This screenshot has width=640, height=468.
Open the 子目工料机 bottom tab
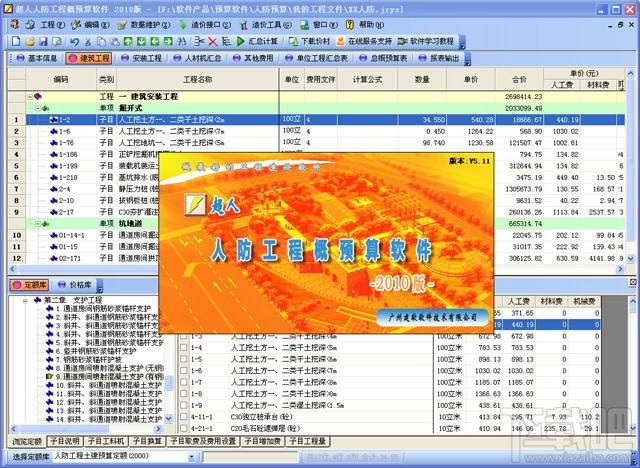(106, 441)
